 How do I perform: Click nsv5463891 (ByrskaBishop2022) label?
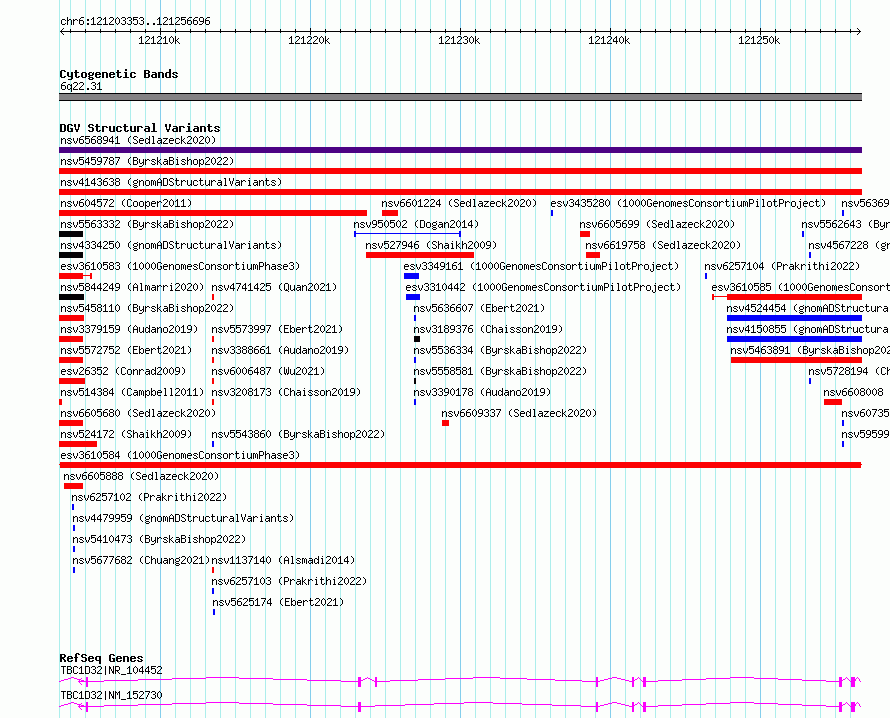click(809, 350)
